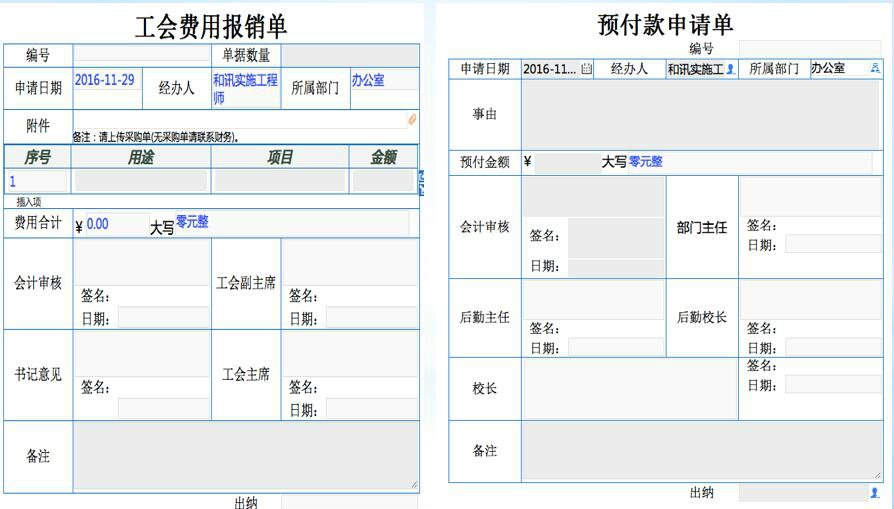Viewport: 894px width, 509px height.
Task: Click 零元整 beside 预付金额
Action: [646, 162]
